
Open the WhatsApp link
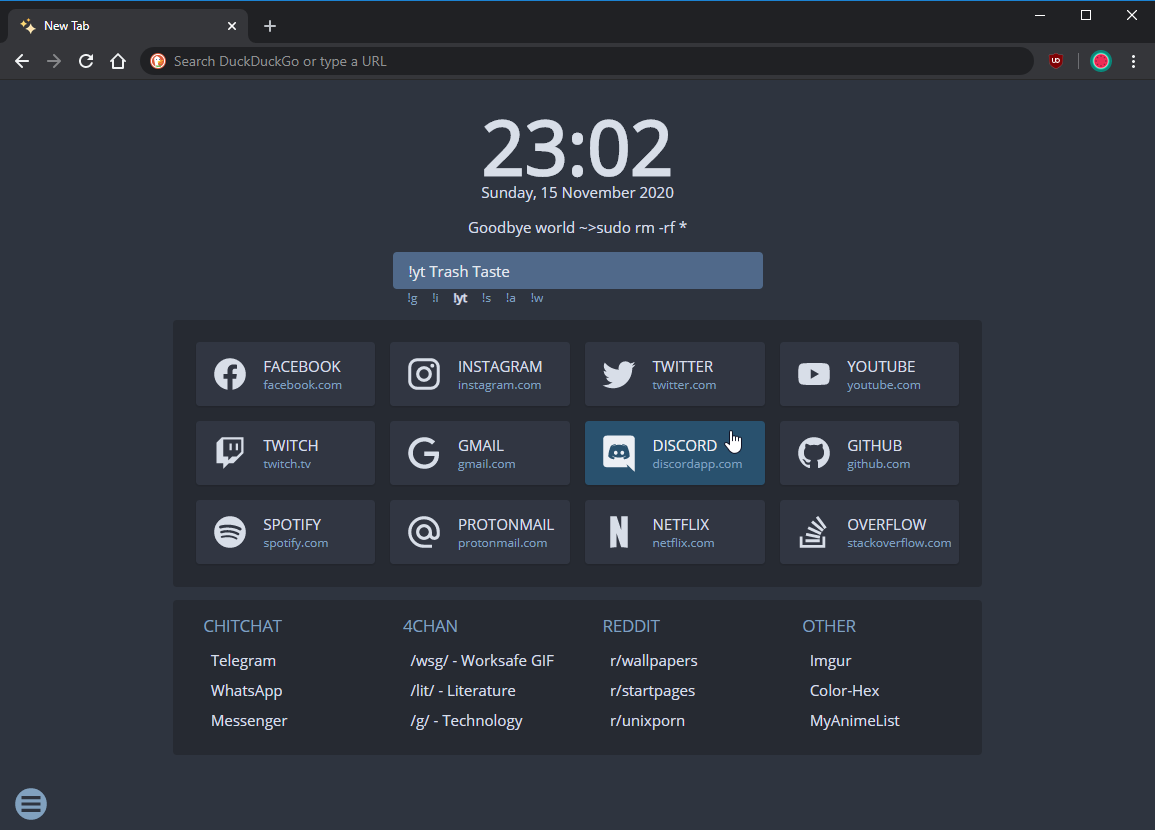click(246, 691)
